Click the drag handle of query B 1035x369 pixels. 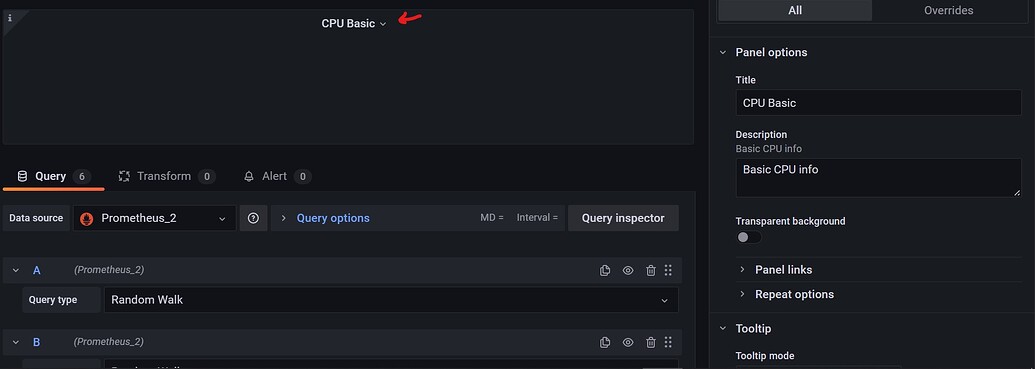(x=668, y=342)
